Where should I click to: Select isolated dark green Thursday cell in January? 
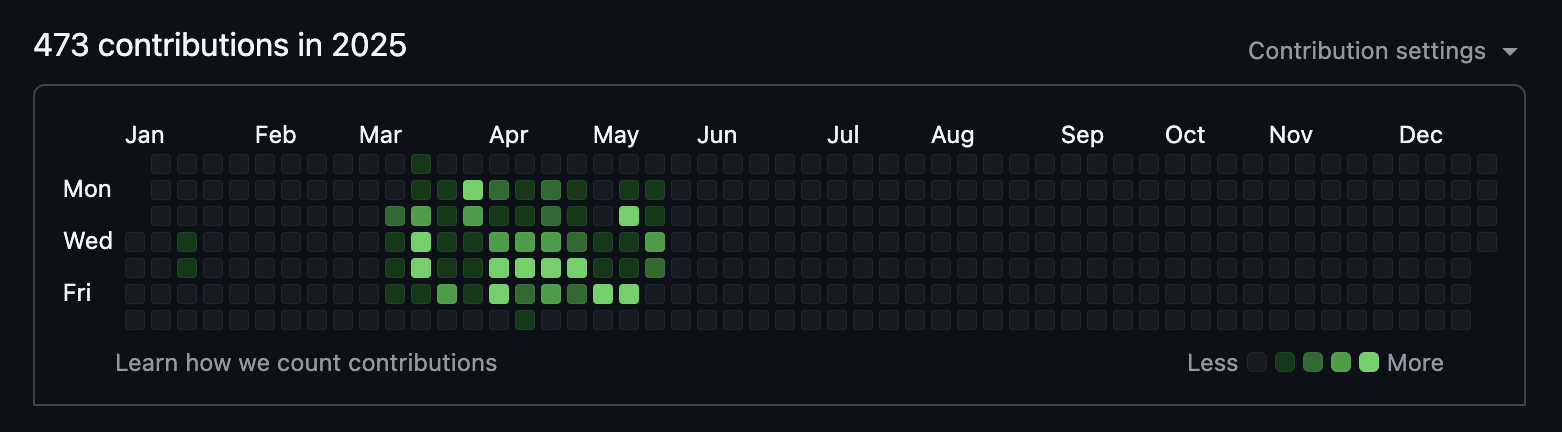187,267
